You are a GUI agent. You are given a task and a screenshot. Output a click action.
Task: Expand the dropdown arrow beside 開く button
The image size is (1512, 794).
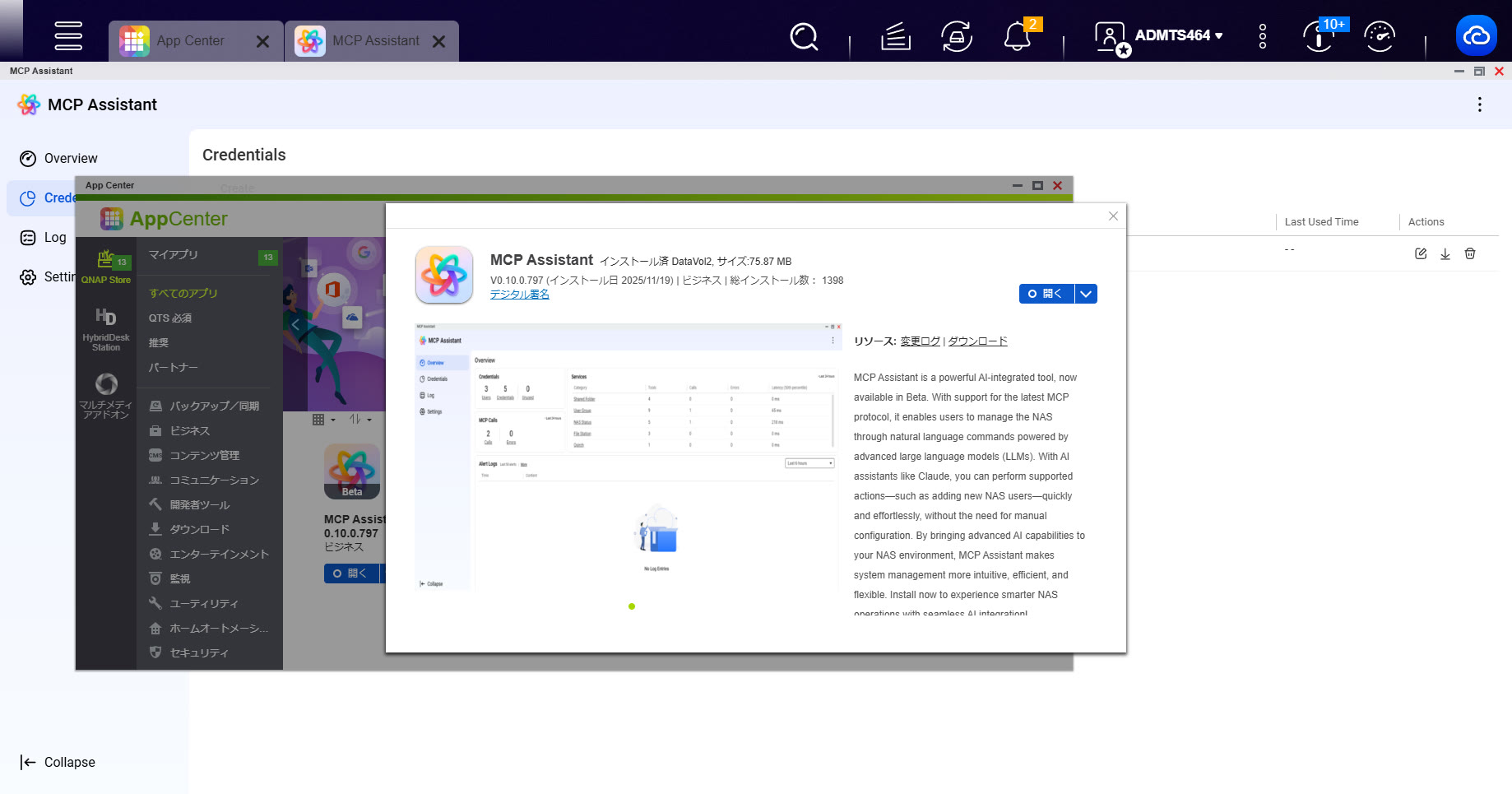coord(1086,294)
